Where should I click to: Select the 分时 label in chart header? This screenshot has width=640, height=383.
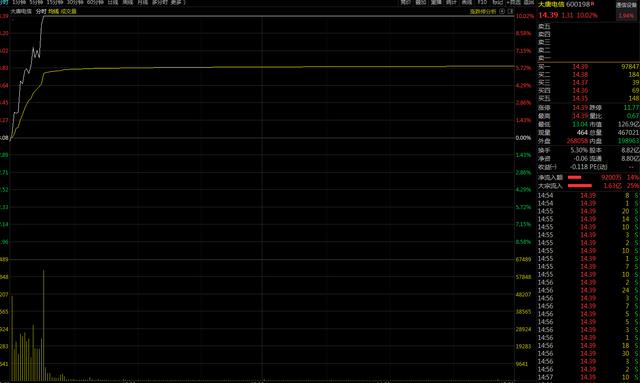point(41,11)
